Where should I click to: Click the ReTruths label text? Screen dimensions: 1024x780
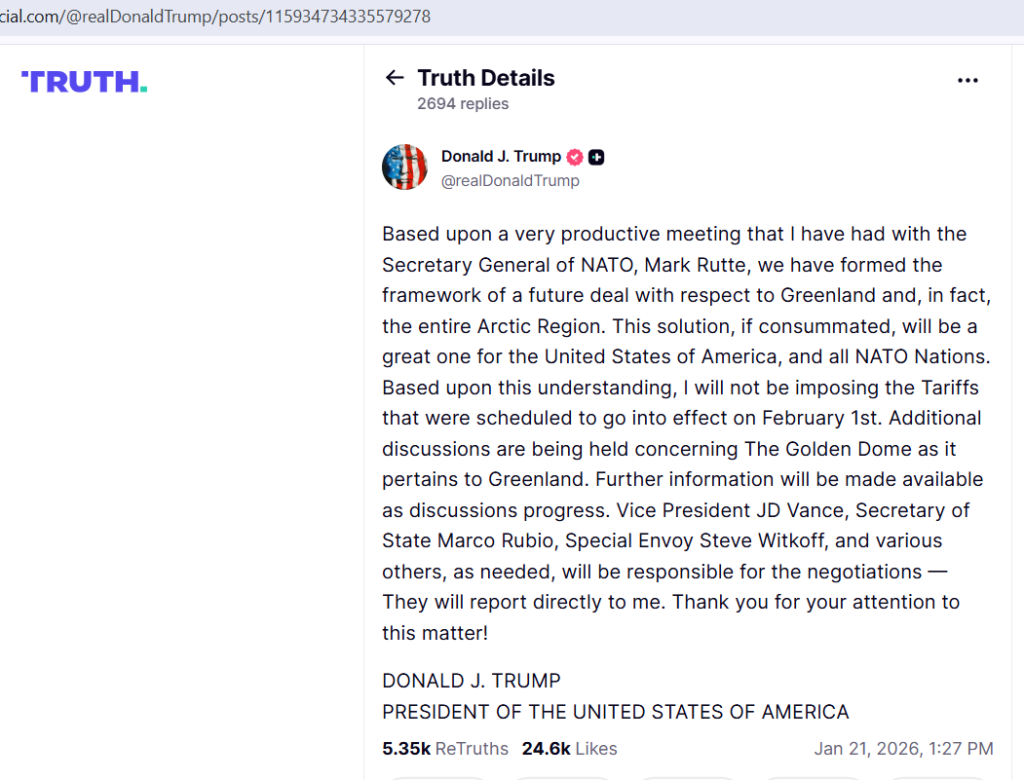[x=472, y=748]
